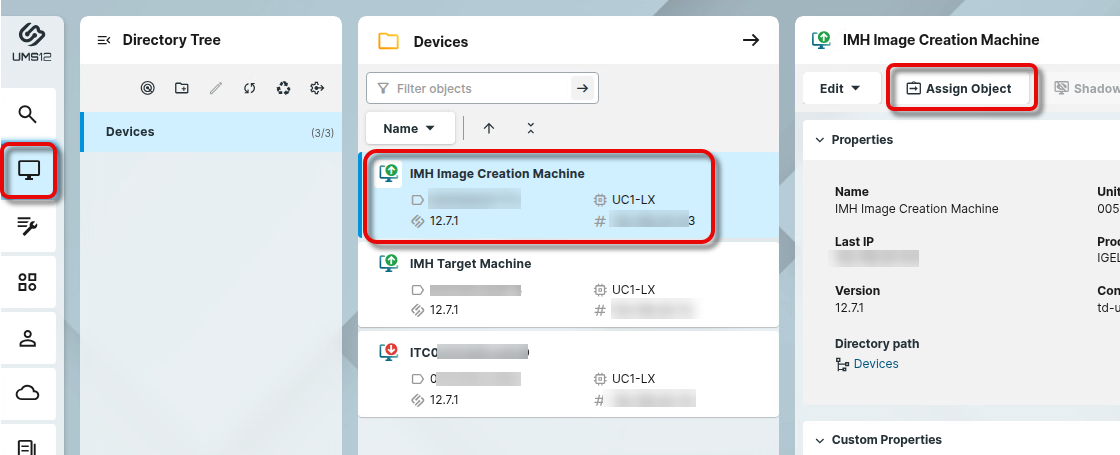1120x455 pixels.
Task: Open the Edit dropdown menu
Action: [840, 88]
